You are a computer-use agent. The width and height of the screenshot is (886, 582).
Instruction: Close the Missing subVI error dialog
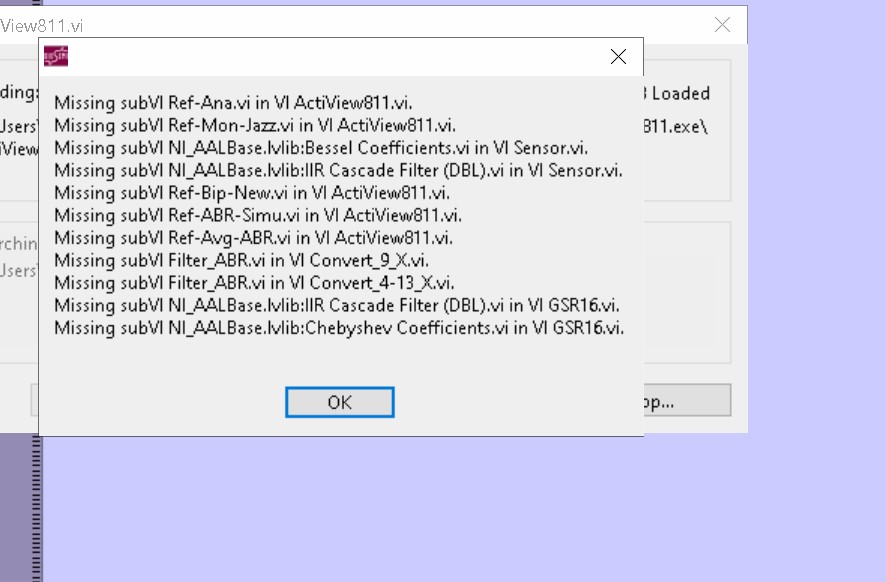pos(617,57)
